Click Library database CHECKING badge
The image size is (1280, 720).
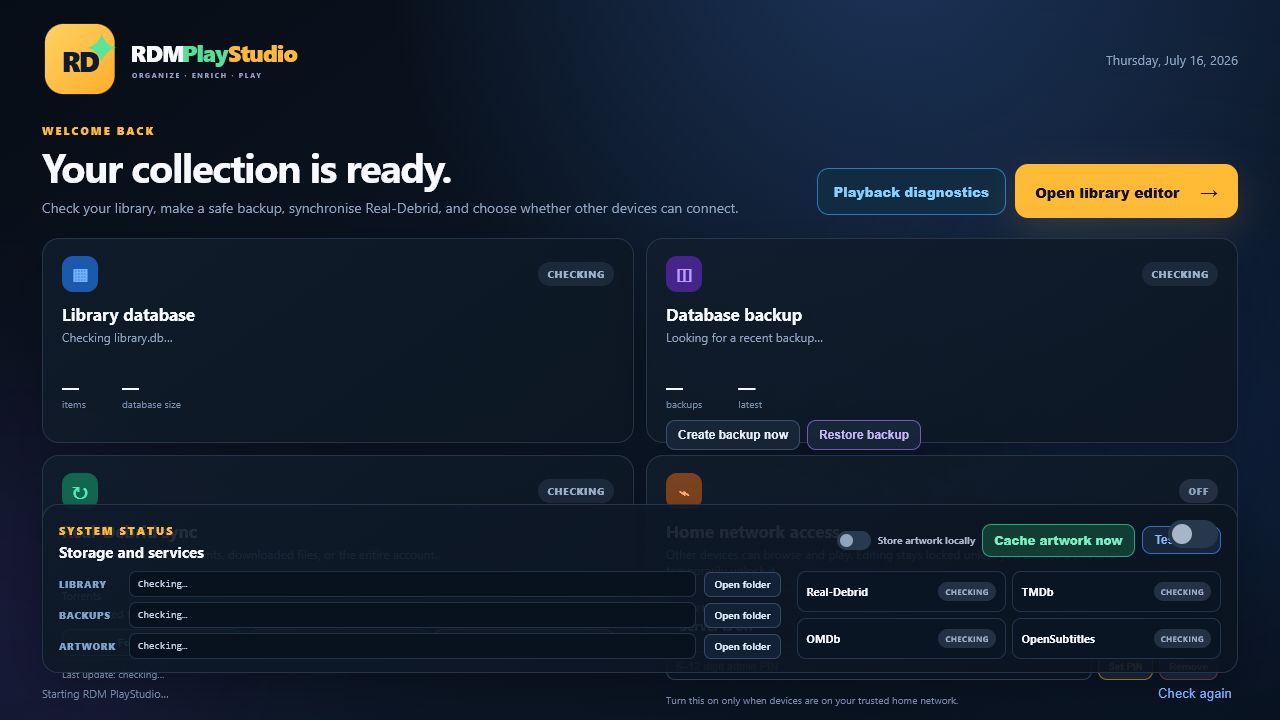pyautogui.click(x=576, y=274)
